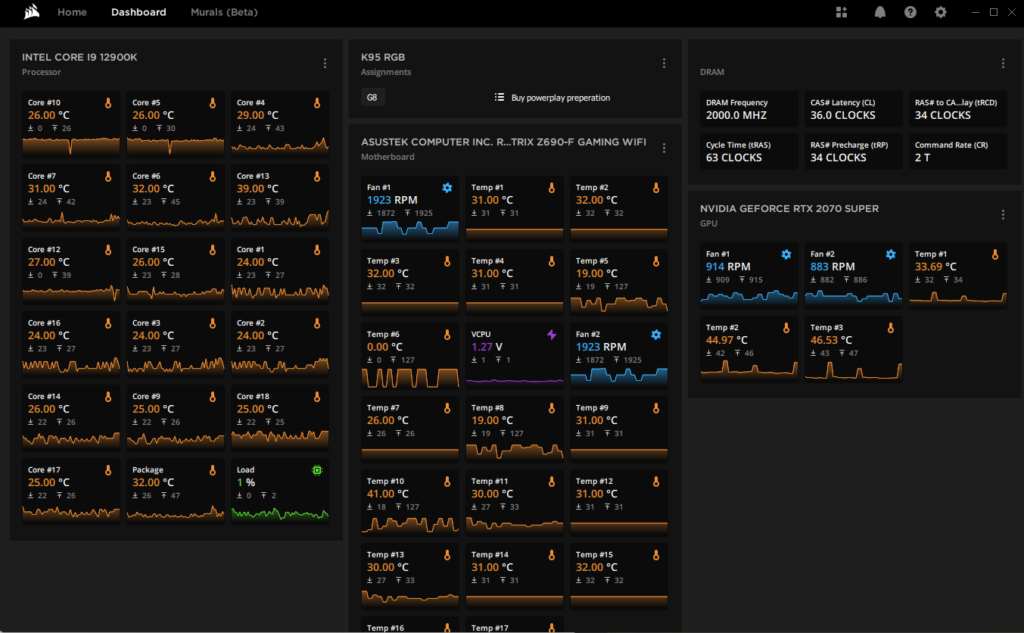Viewport: 1024px width, 633px height.
Task: Click the Corsair sails logo
Action: coord(31,12)
